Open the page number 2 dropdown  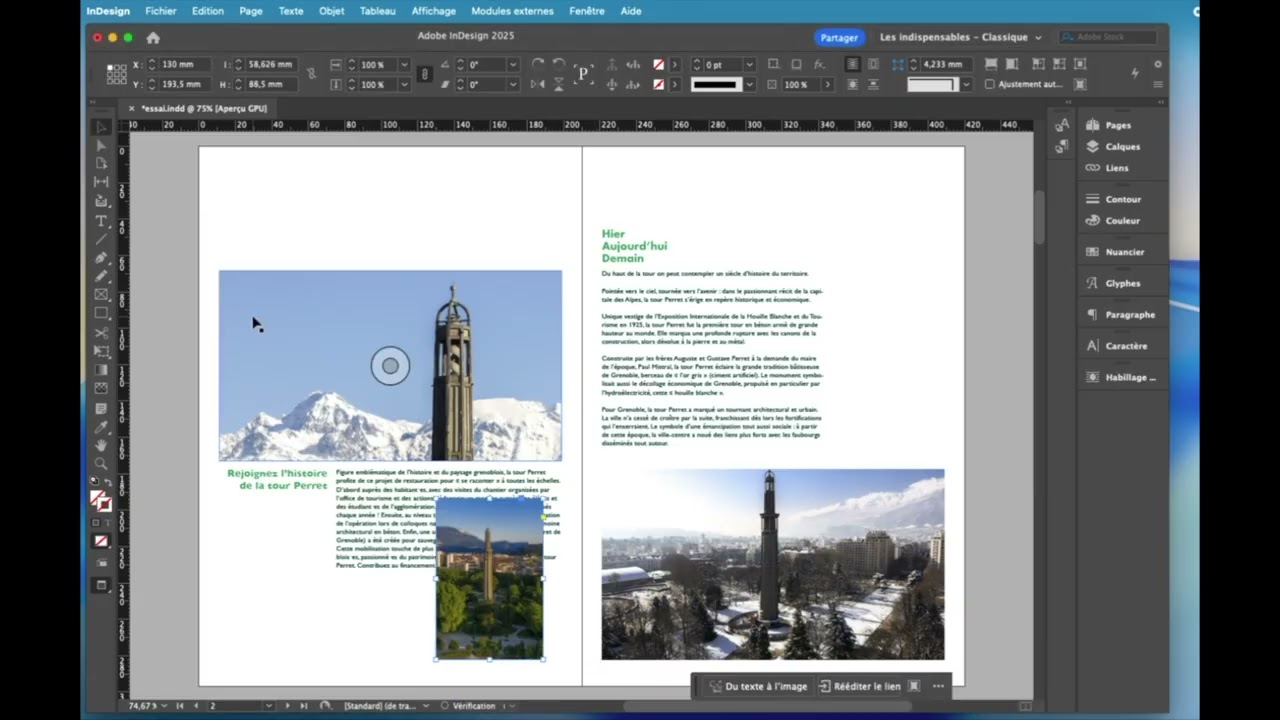click(x=268, y=706)
